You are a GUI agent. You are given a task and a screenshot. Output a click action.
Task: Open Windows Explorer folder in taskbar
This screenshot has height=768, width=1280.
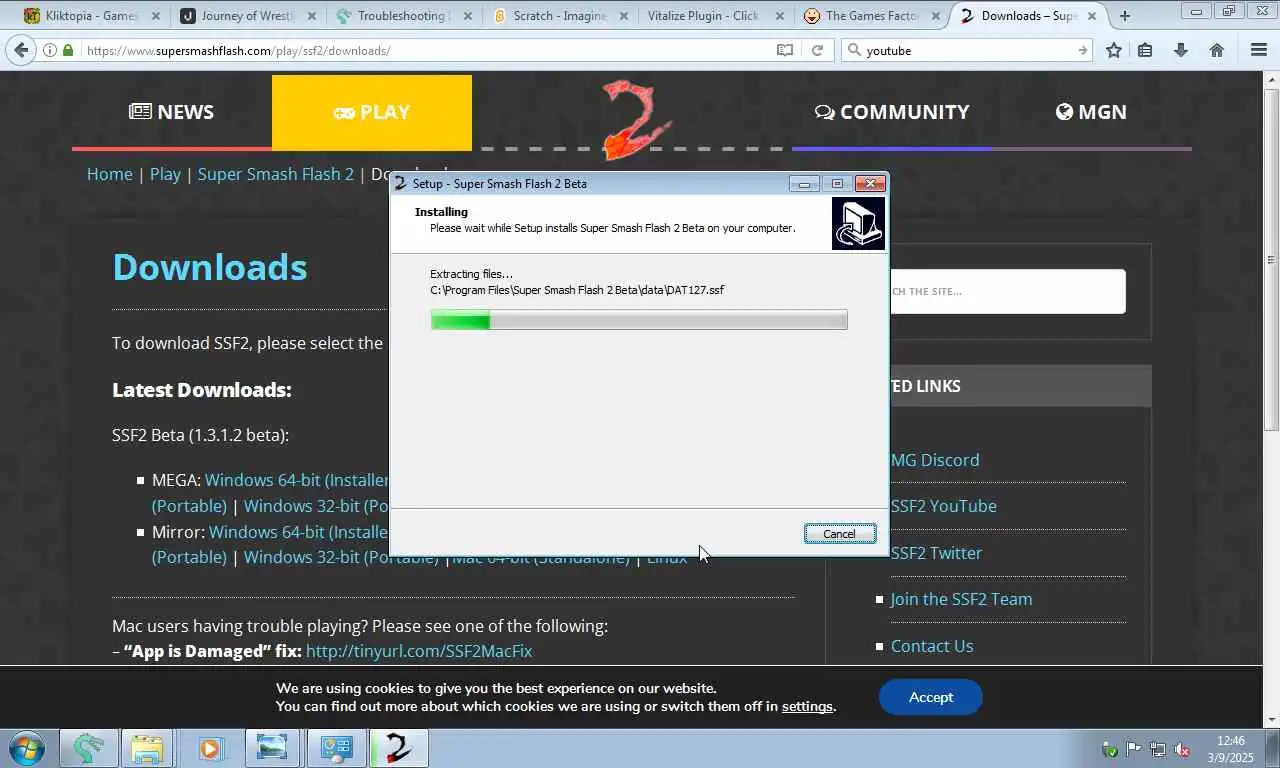point(147,748)
